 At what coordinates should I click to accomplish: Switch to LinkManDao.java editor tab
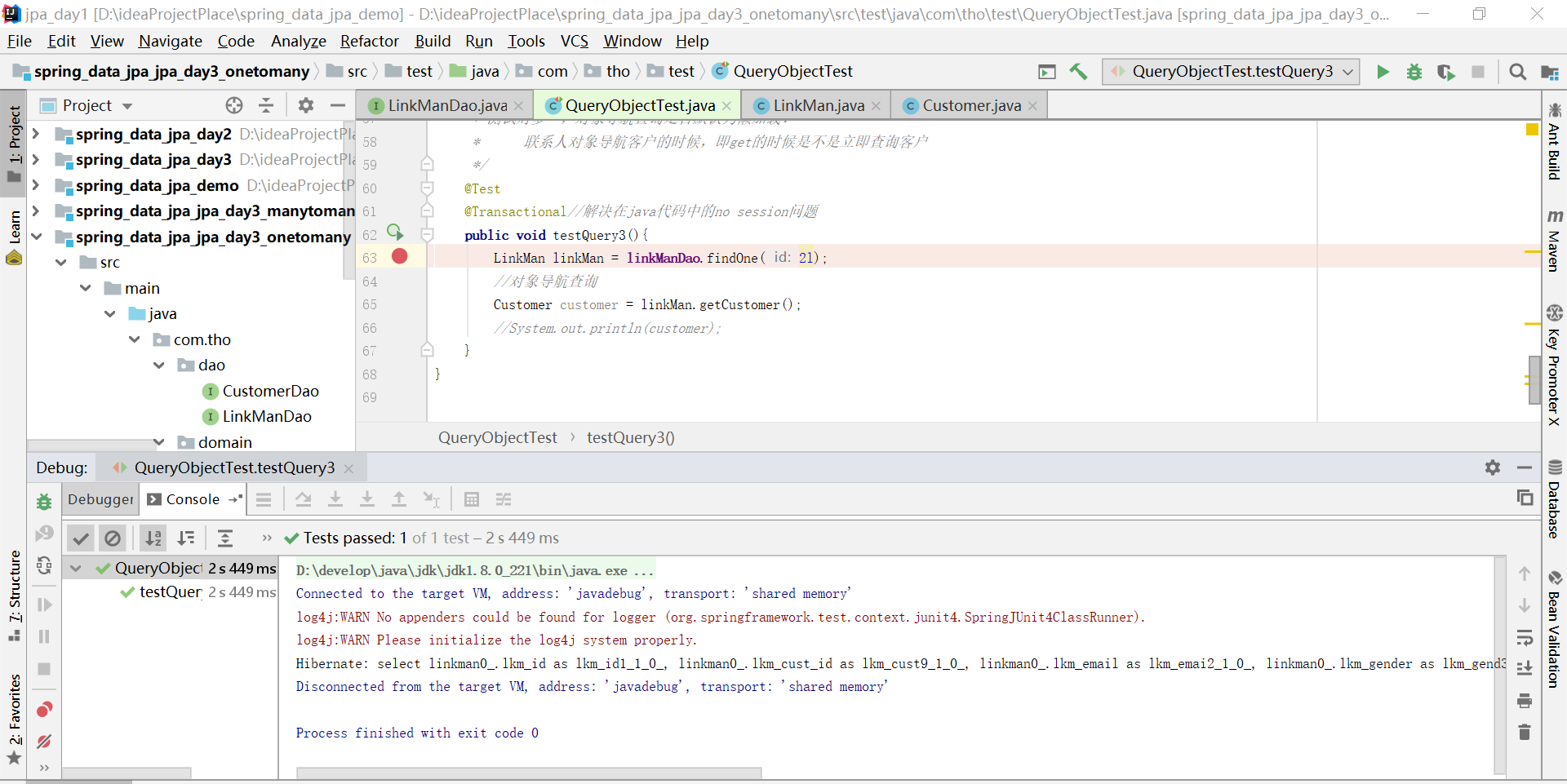446,105
